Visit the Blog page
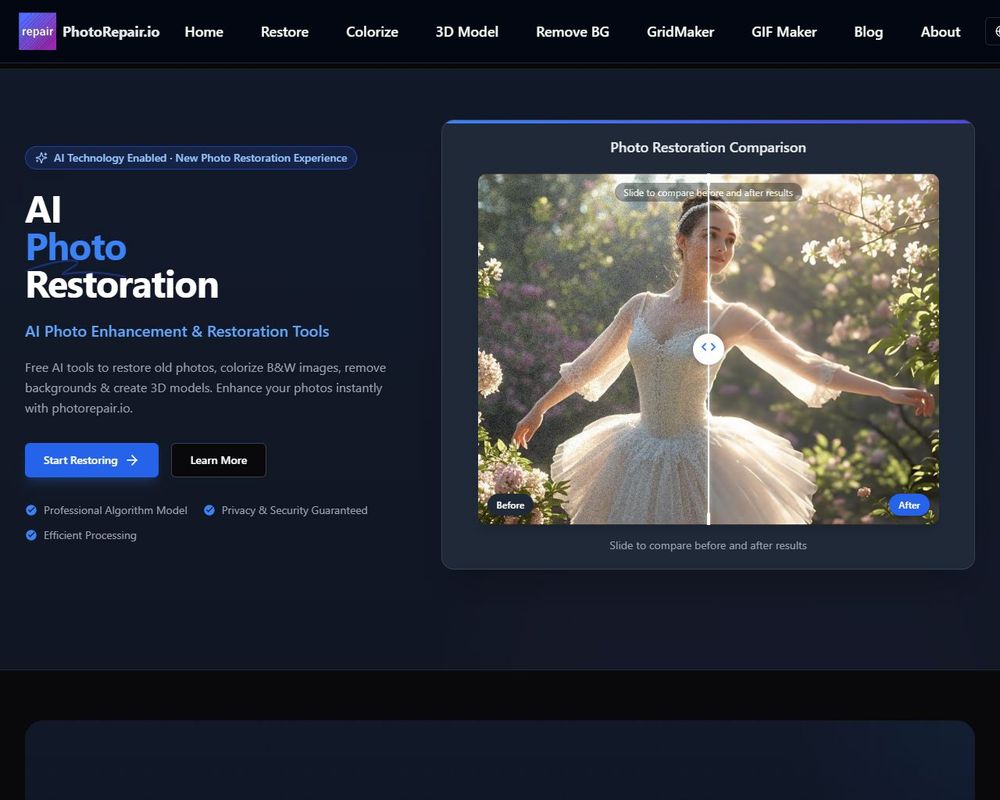Image resolution: width=1000 pixels, height=800 pixels. point(868,32)
